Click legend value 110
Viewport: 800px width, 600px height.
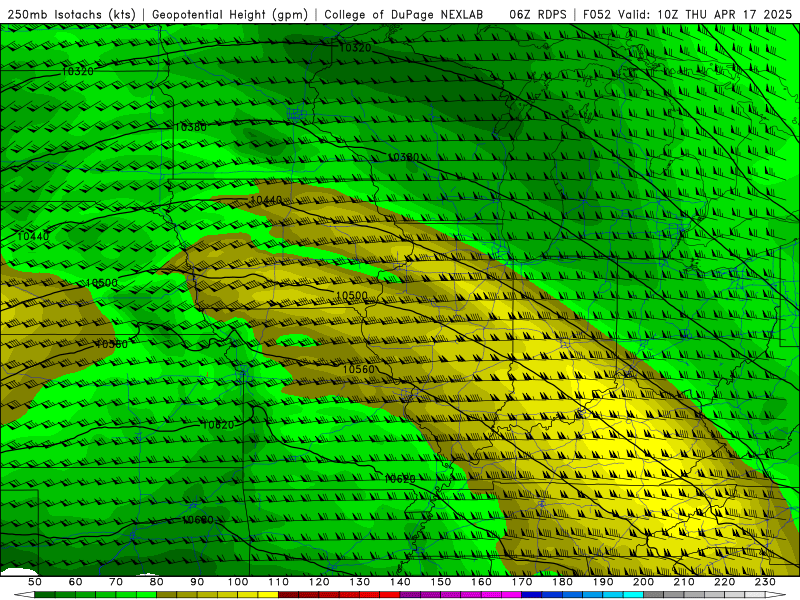point(279,582)
